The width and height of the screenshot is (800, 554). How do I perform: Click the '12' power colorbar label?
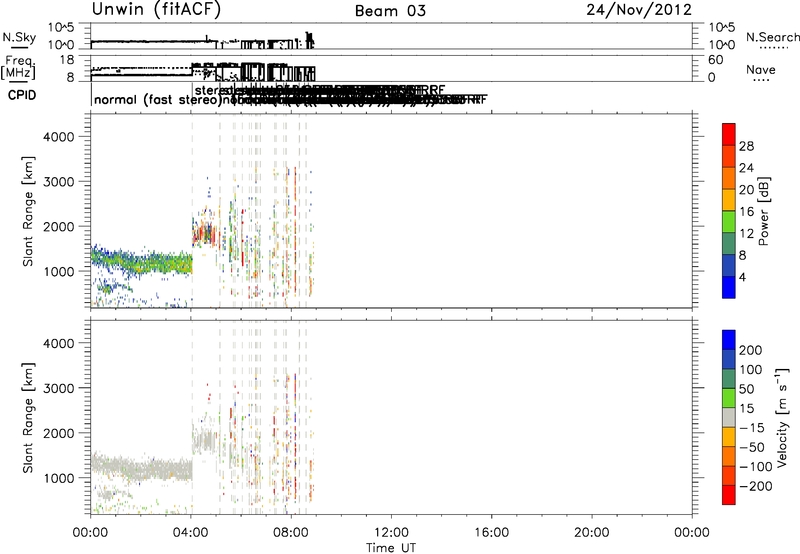pyautogui.click(x=746, y=234)
